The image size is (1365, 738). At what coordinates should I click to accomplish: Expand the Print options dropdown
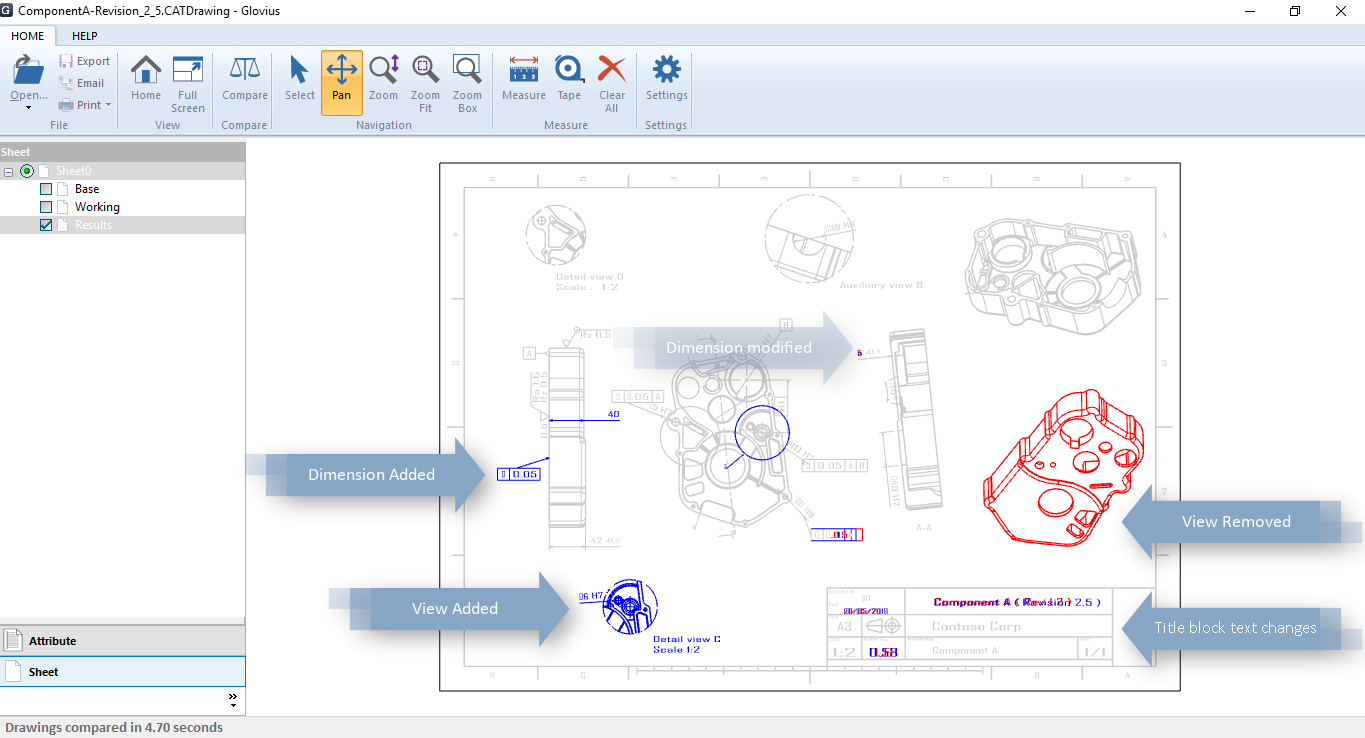(107, 104)
